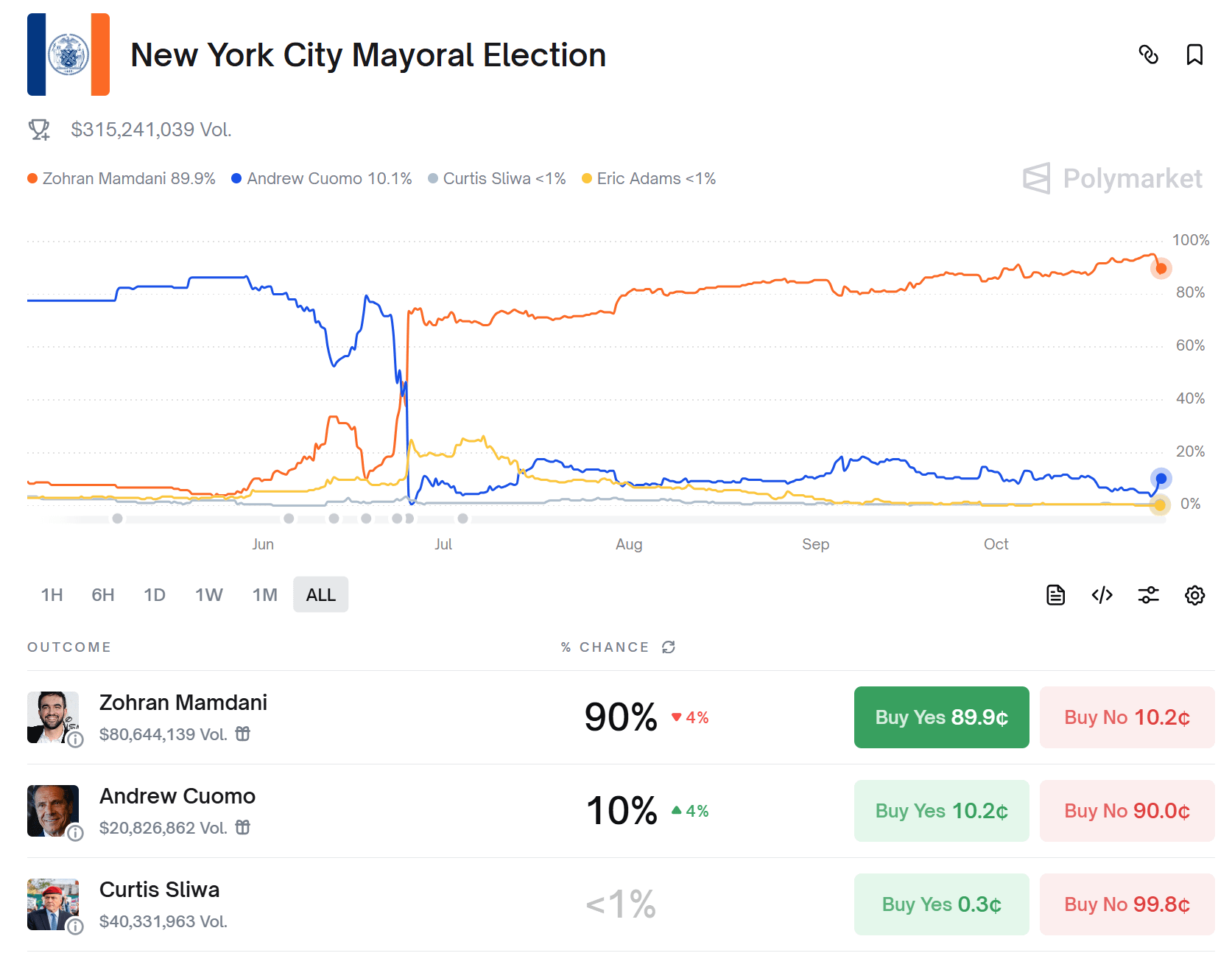The width and height of the screenshot is (1232, 953).
Task: Click the first gray event marker on the timeline
Action: [117, 518]
